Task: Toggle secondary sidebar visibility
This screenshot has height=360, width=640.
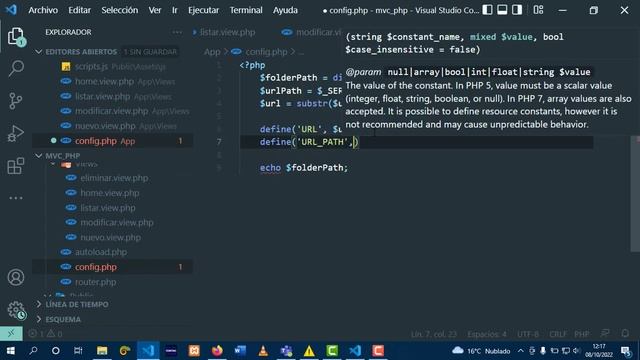Action: point(517,10)
